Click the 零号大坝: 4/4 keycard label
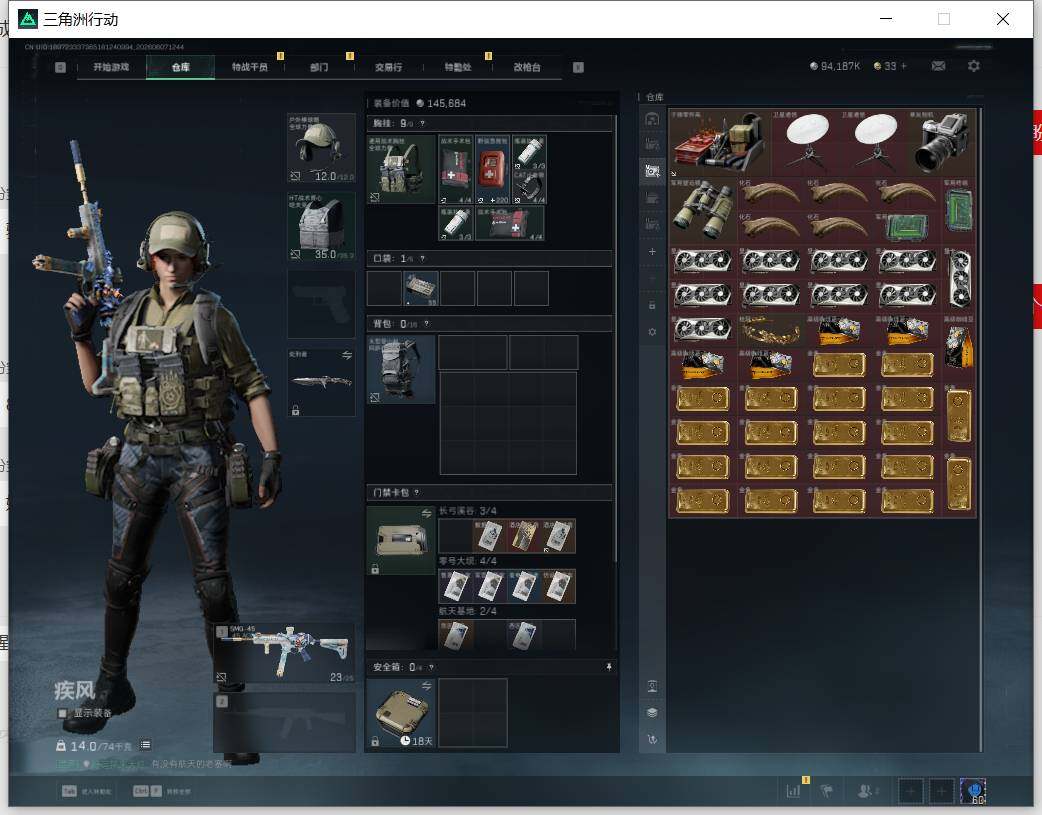 click(x=467, y=561)
